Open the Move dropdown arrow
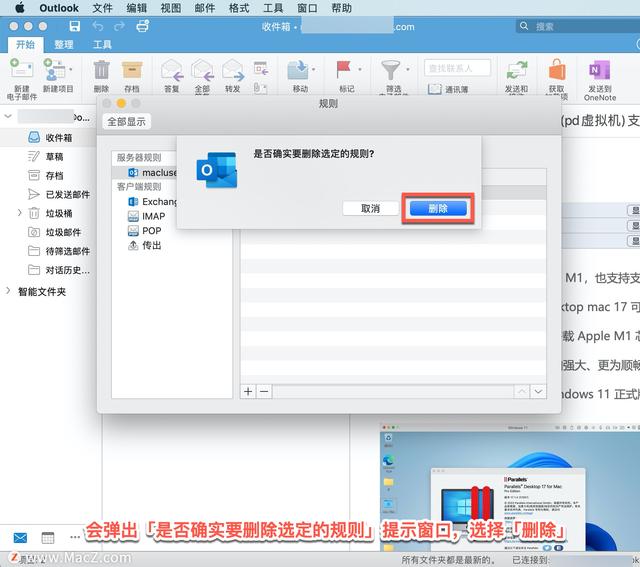This screenshot has height=567, width=640. click(313, 69)
